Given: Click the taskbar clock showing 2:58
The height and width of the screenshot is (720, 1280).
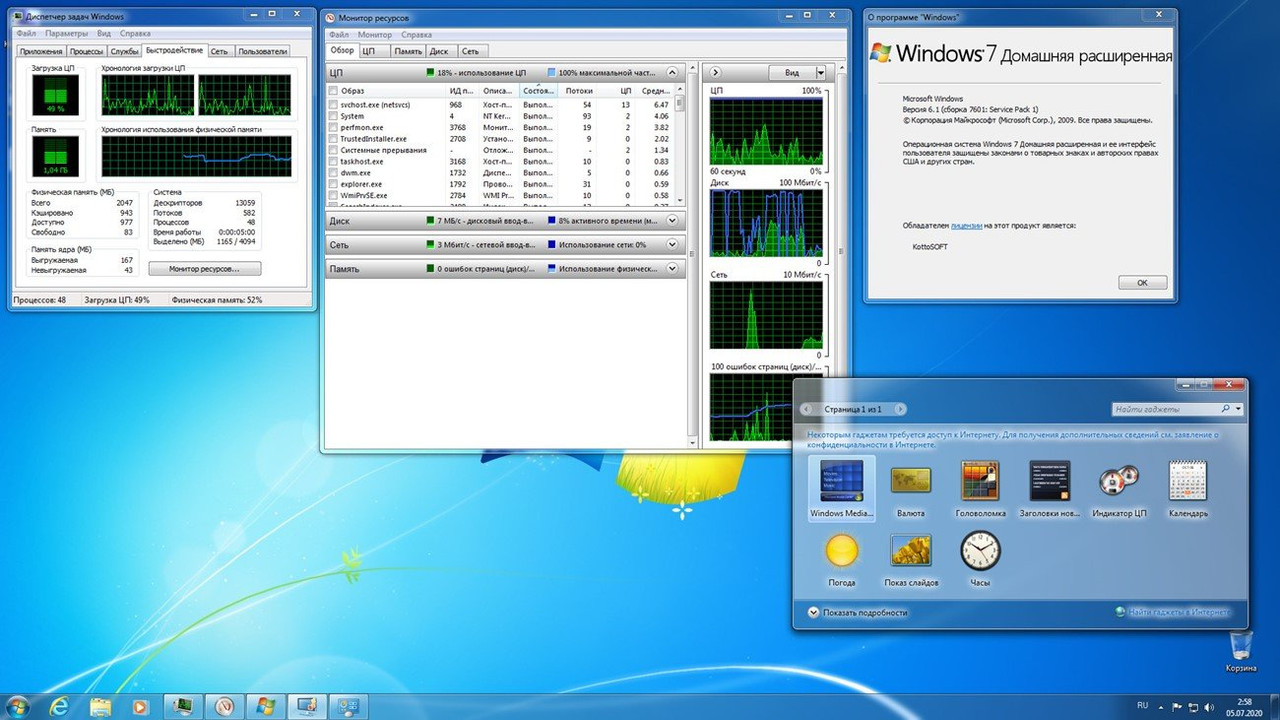Looking at the screenshot, I should click(1243, 707).
